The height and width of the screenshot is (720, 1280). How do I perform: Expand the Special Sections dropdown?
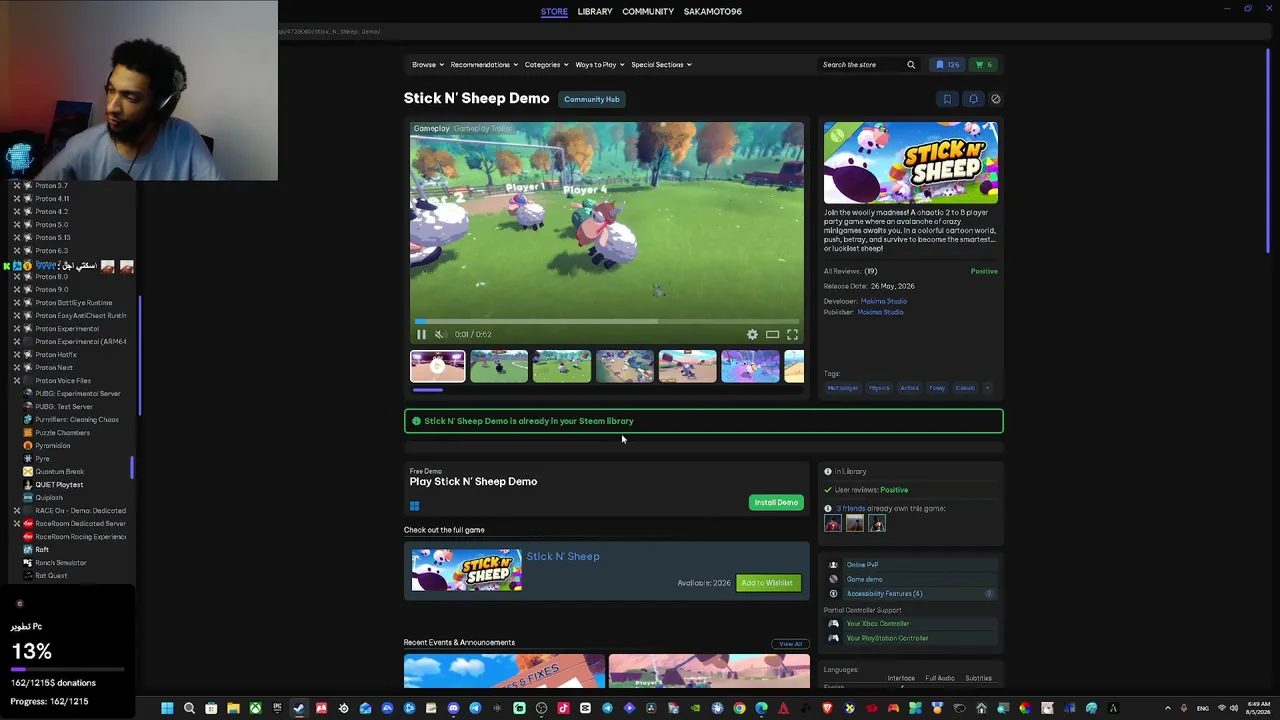(661, 65)
